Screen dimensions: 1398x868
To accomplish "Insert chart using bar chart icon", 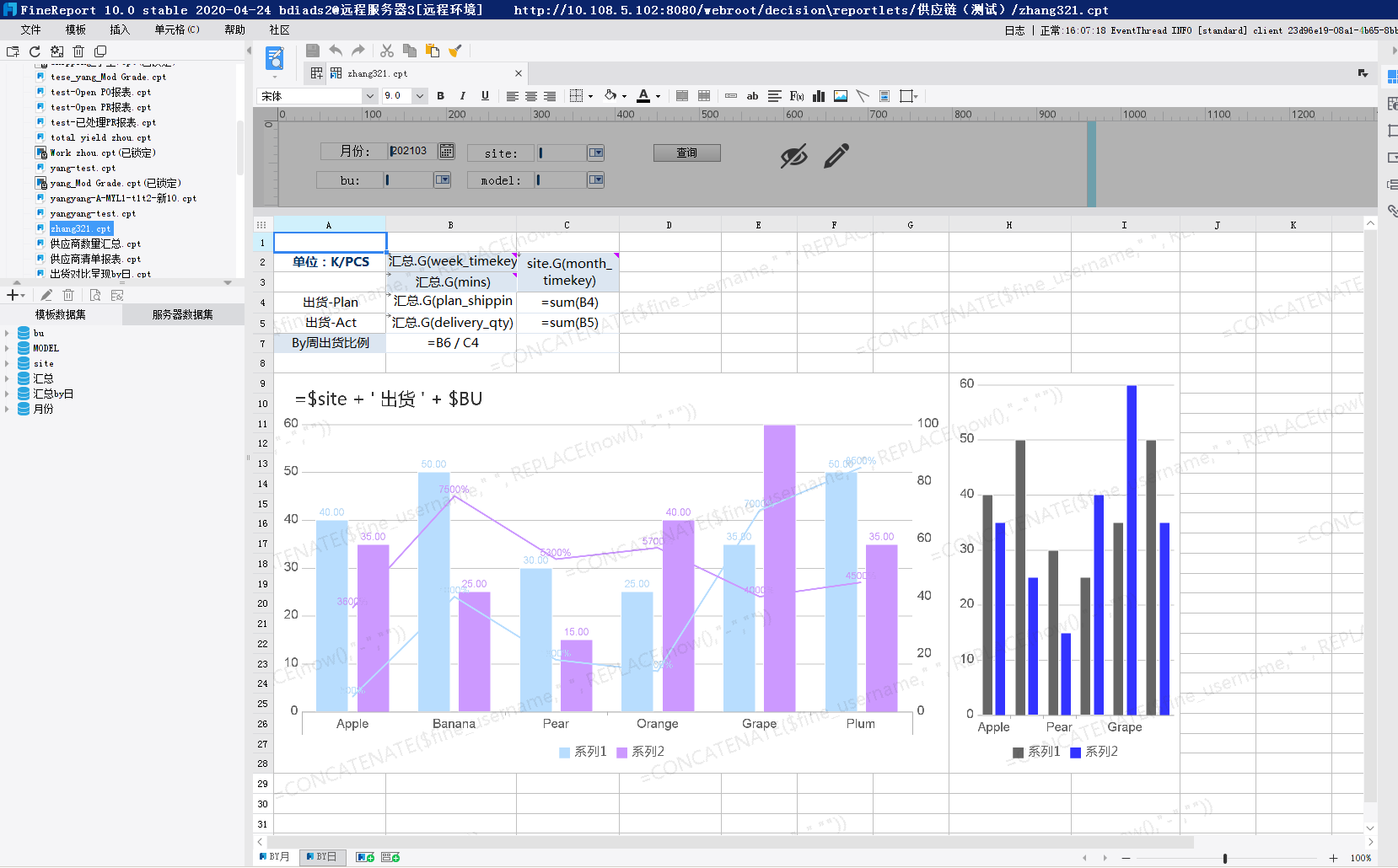I will click(819, 96).
